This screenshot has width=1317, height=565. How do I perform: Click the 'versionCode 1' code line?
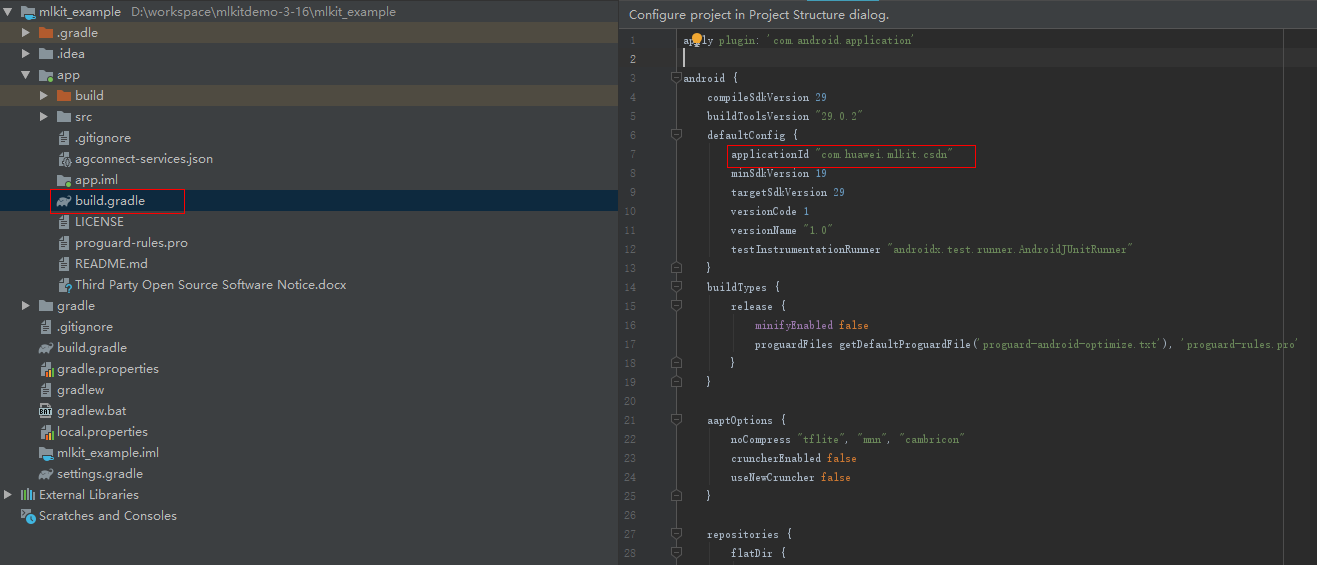pos(770,211)
